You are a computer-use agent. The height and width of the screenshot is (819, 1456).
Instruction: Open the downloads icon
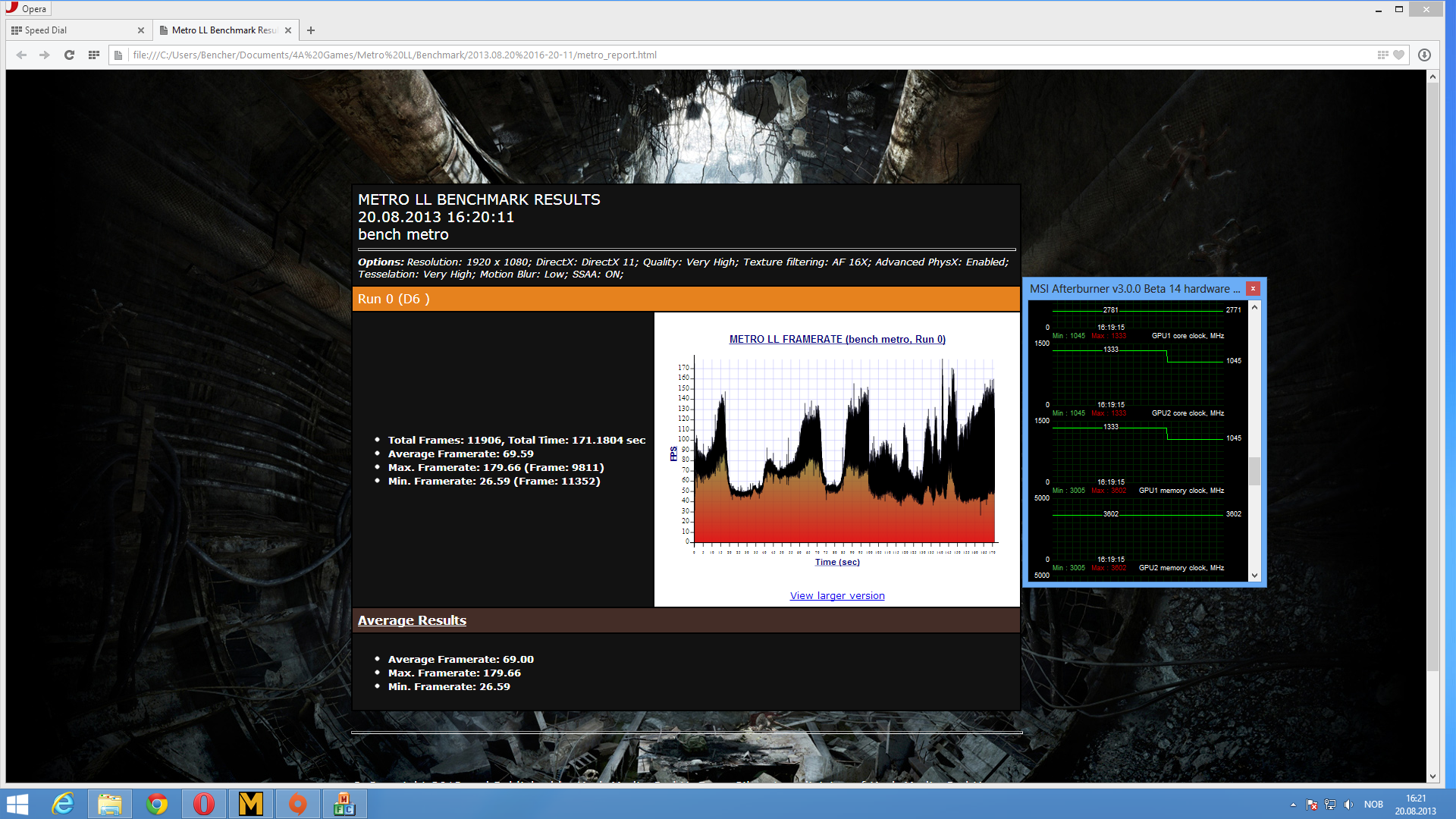[x=1424, y=55]
